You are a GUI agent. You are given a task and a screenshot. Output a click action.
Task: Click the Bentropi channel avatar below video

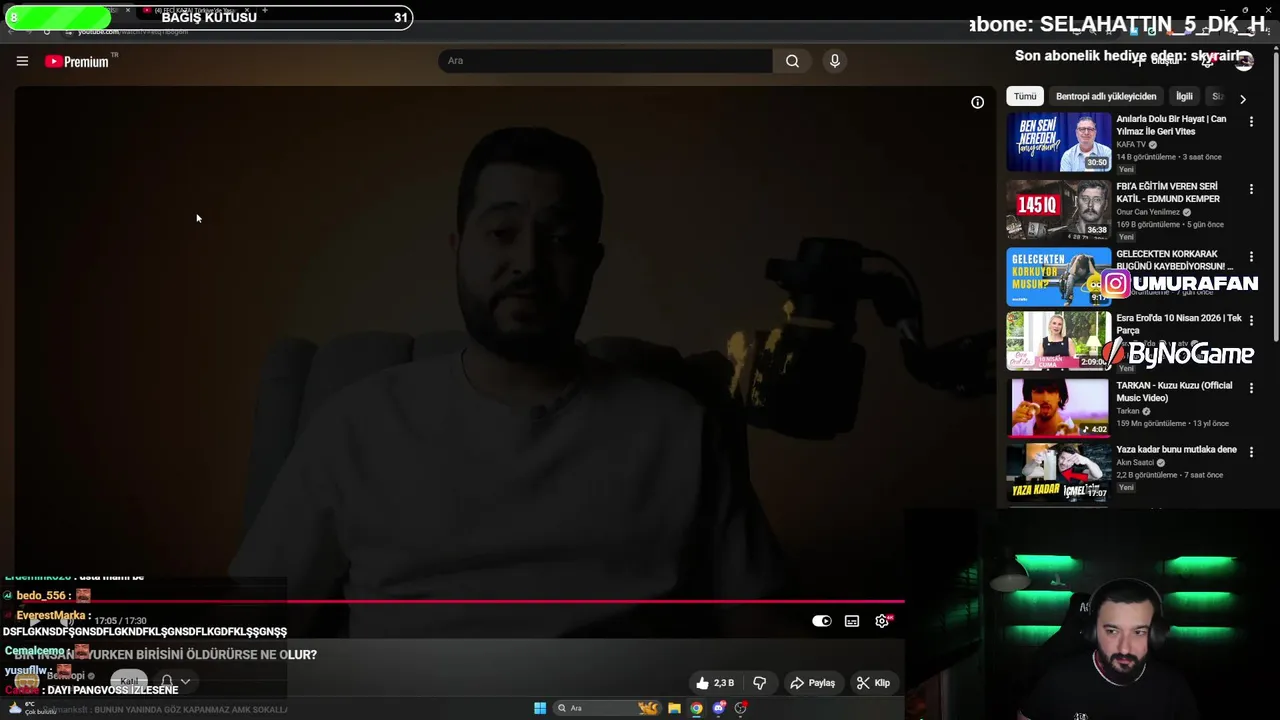pos(27,681)
